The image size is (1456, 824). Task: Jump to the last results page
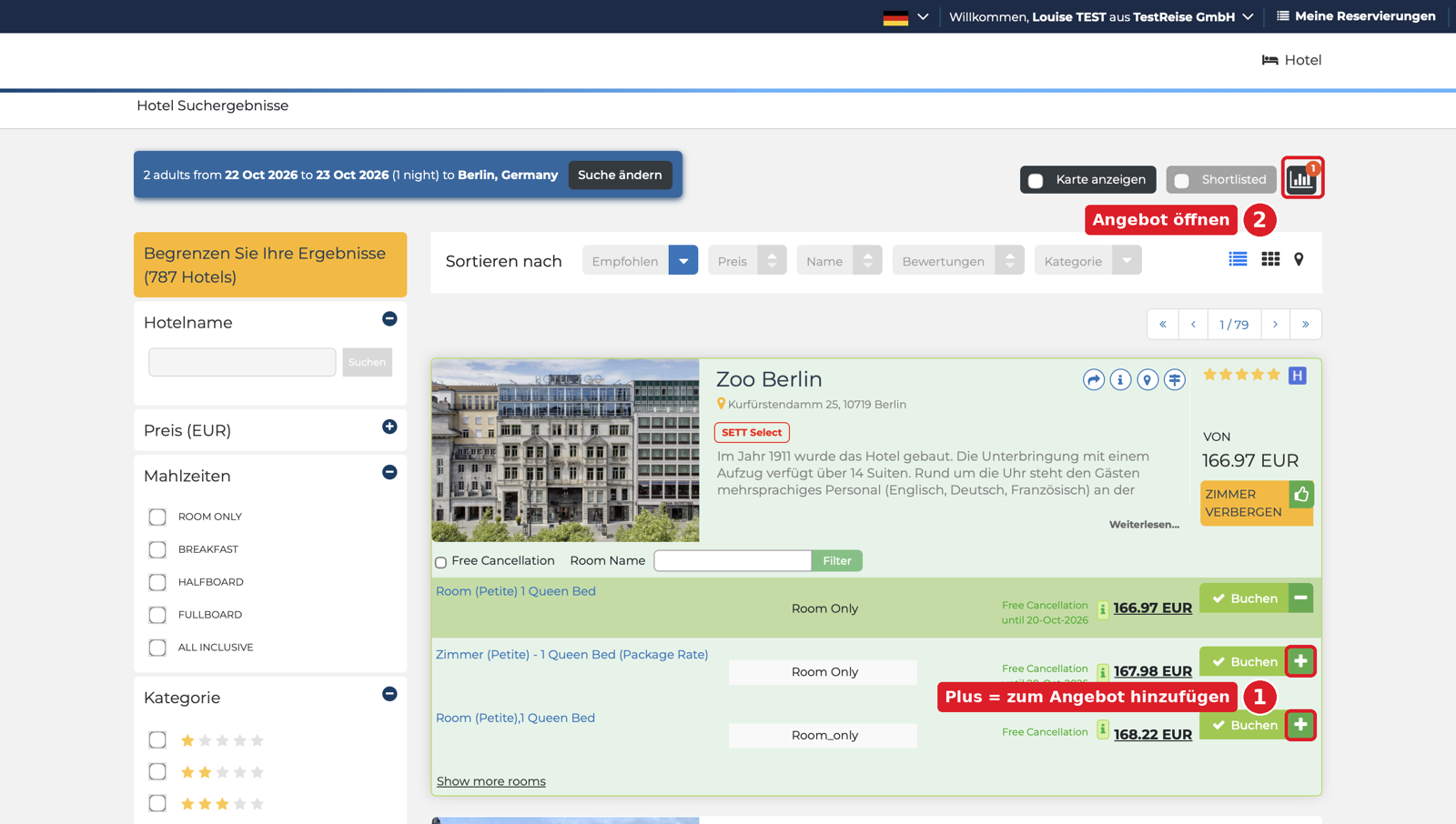pyautogui.click(x=1305, y=325)
